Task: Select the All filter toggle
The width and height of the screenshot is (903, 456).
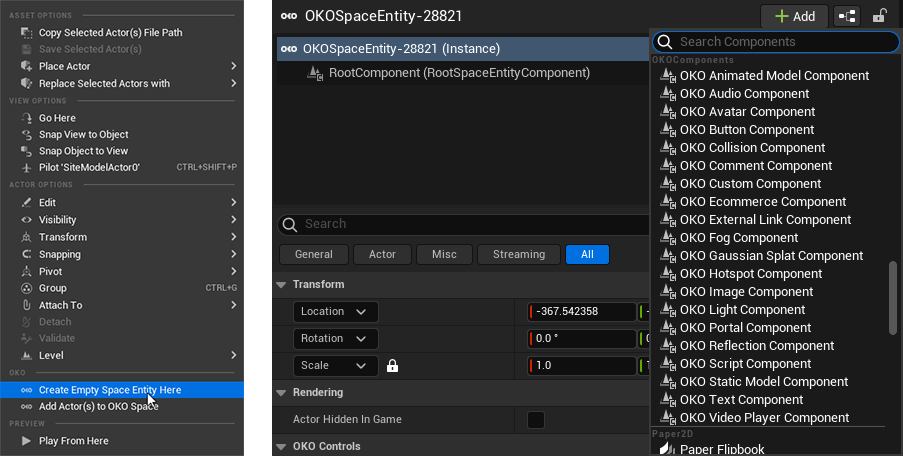Action: [587, 255]
